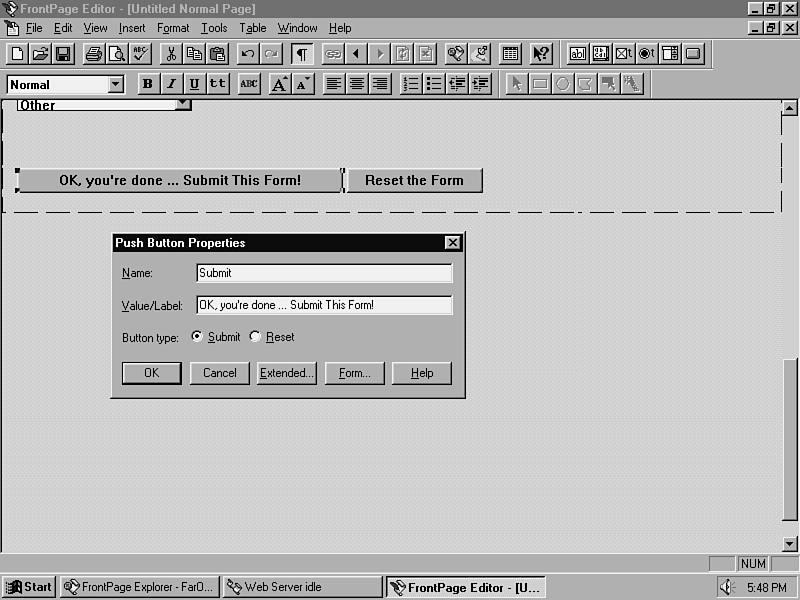The height and width of the screenshot is (600, 800).
Task: Open the Format menu
Action: (x=173, y=28)
